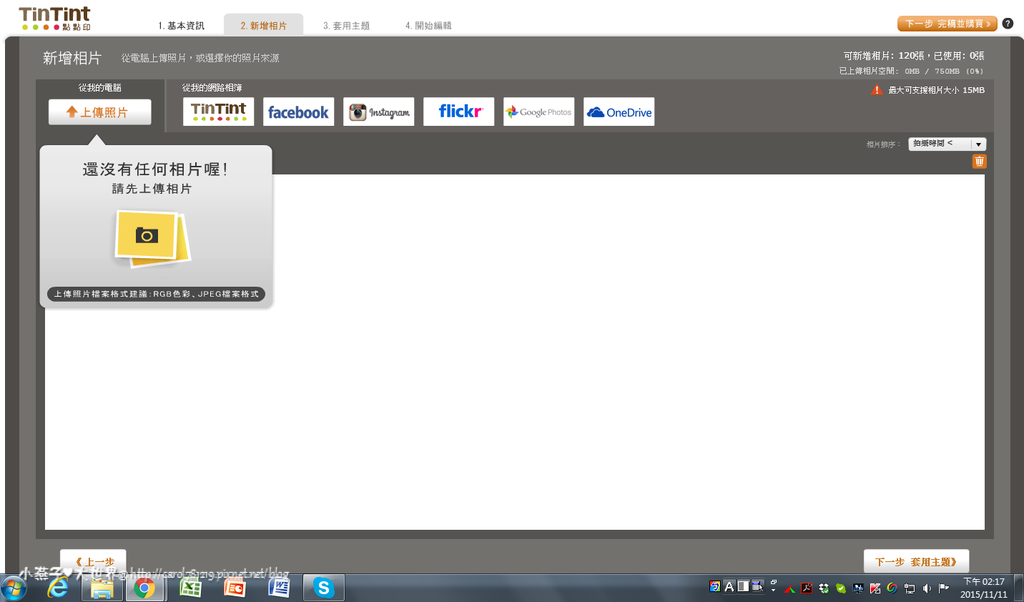
Task: Click the 從我的電腦 label
Action: (99, 87)
